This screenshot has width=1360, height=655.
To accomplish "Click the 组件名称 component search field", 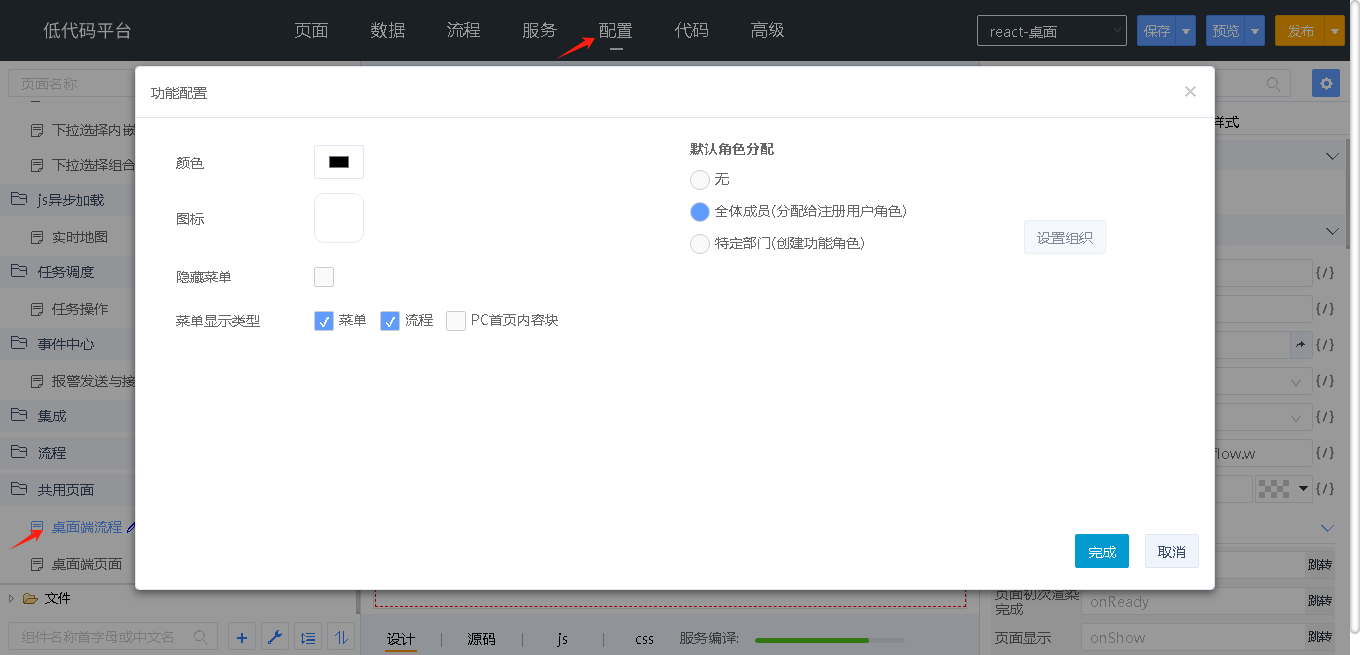I will click(112, 637).
